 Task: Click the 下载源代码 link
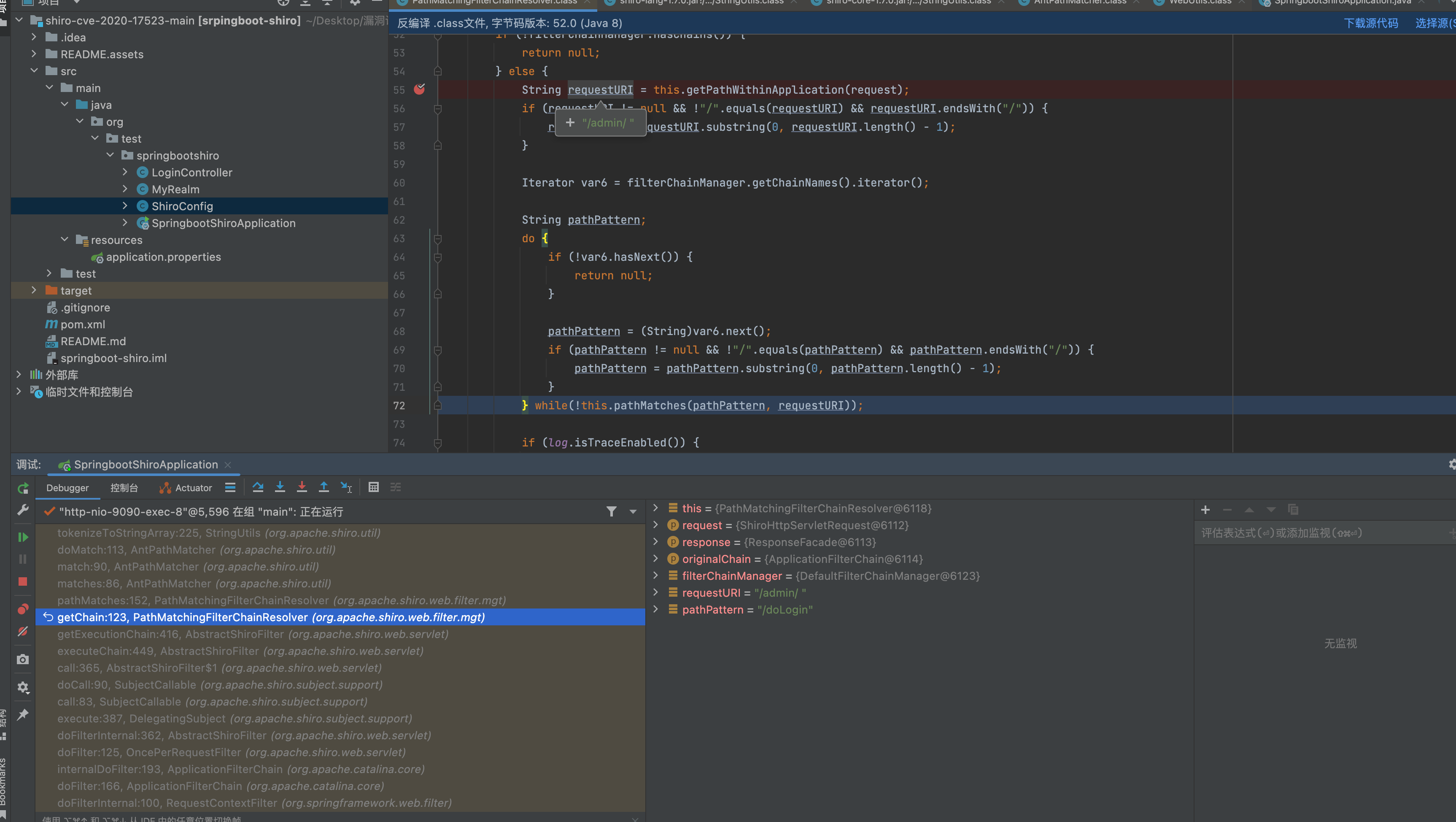click(1371, 23)
